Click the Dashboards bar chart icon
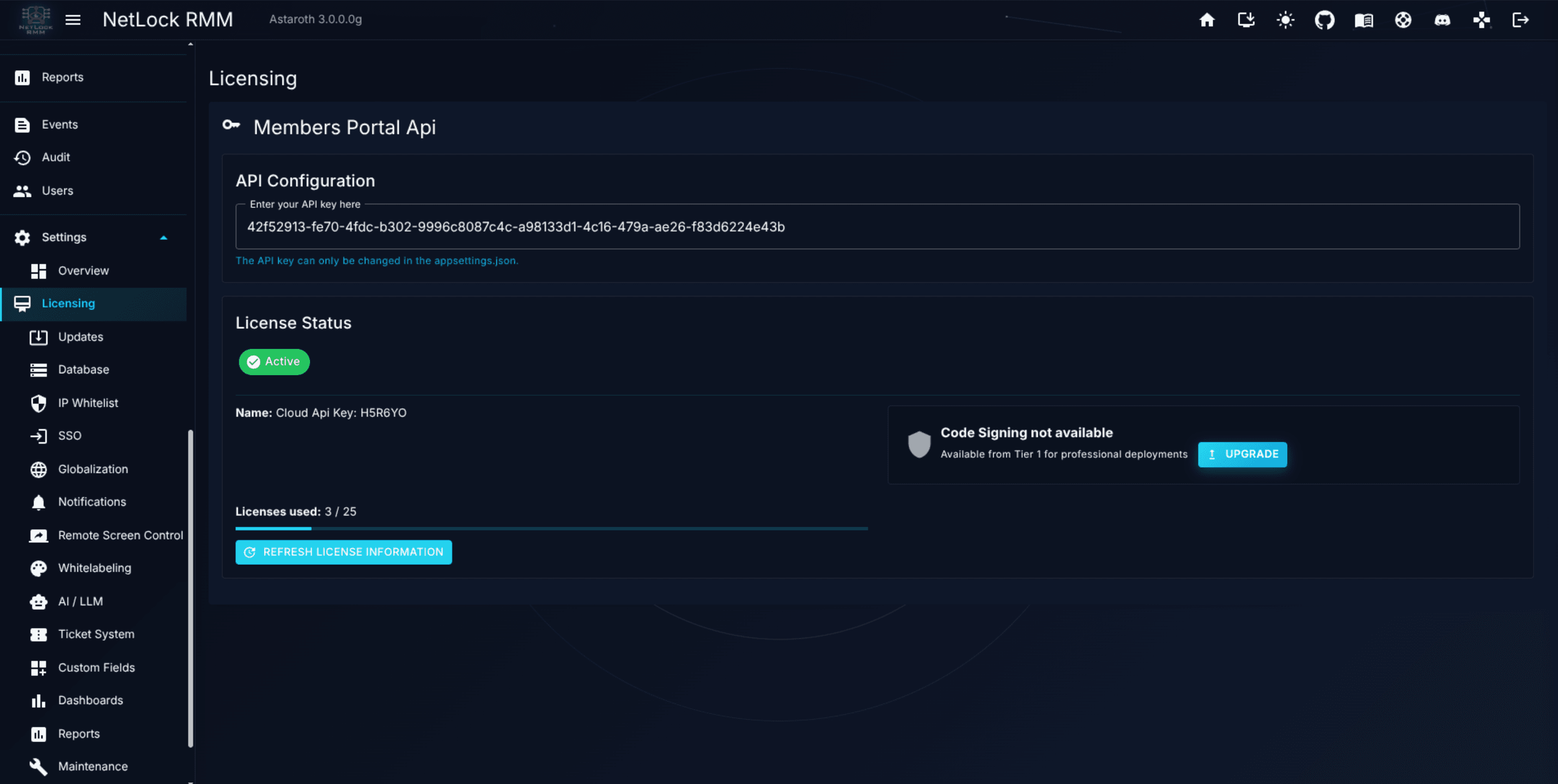Screen dimensions: 1558x784 39,701
